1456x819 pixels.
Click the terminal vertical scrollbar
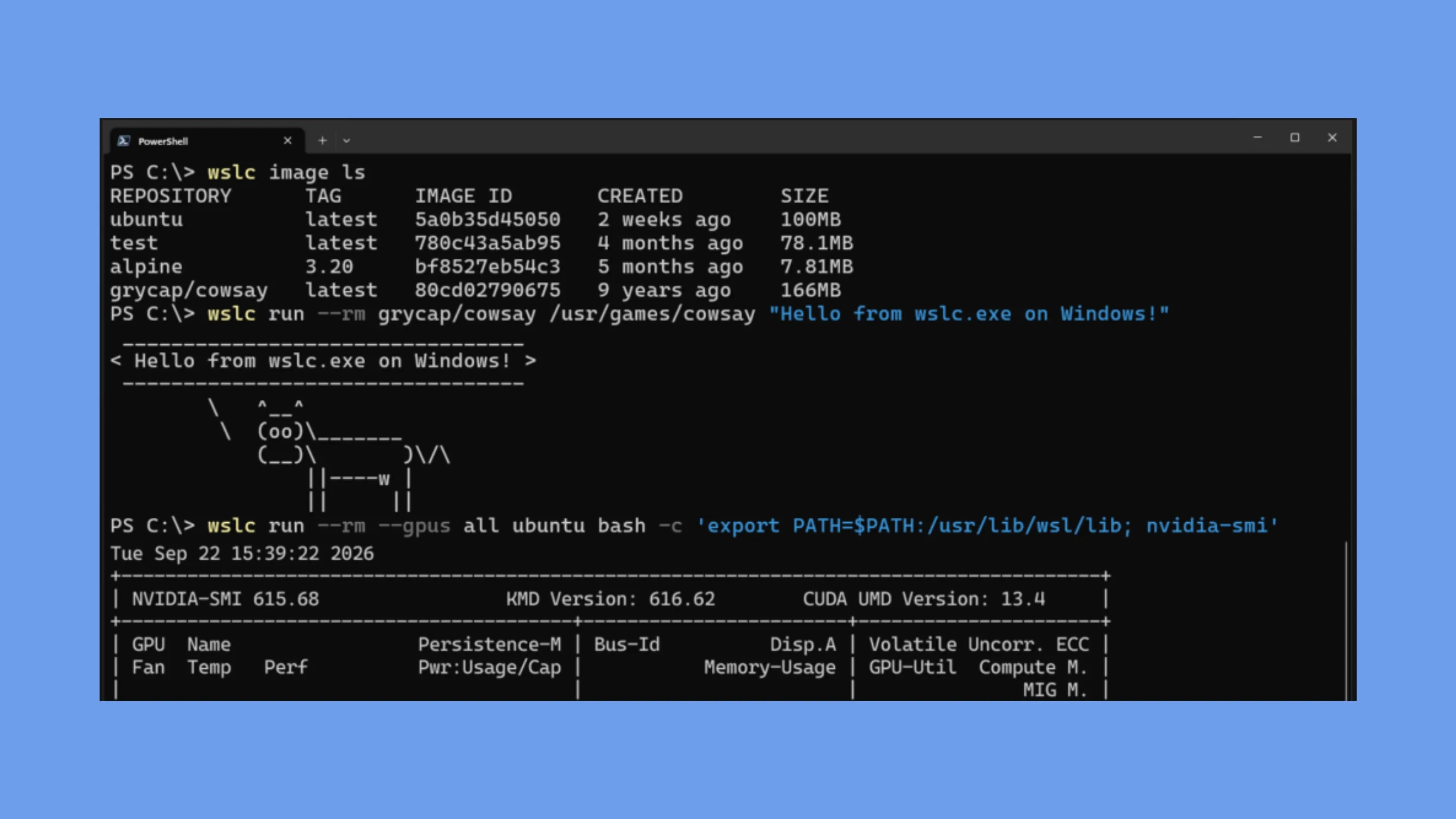point(1346,621)
